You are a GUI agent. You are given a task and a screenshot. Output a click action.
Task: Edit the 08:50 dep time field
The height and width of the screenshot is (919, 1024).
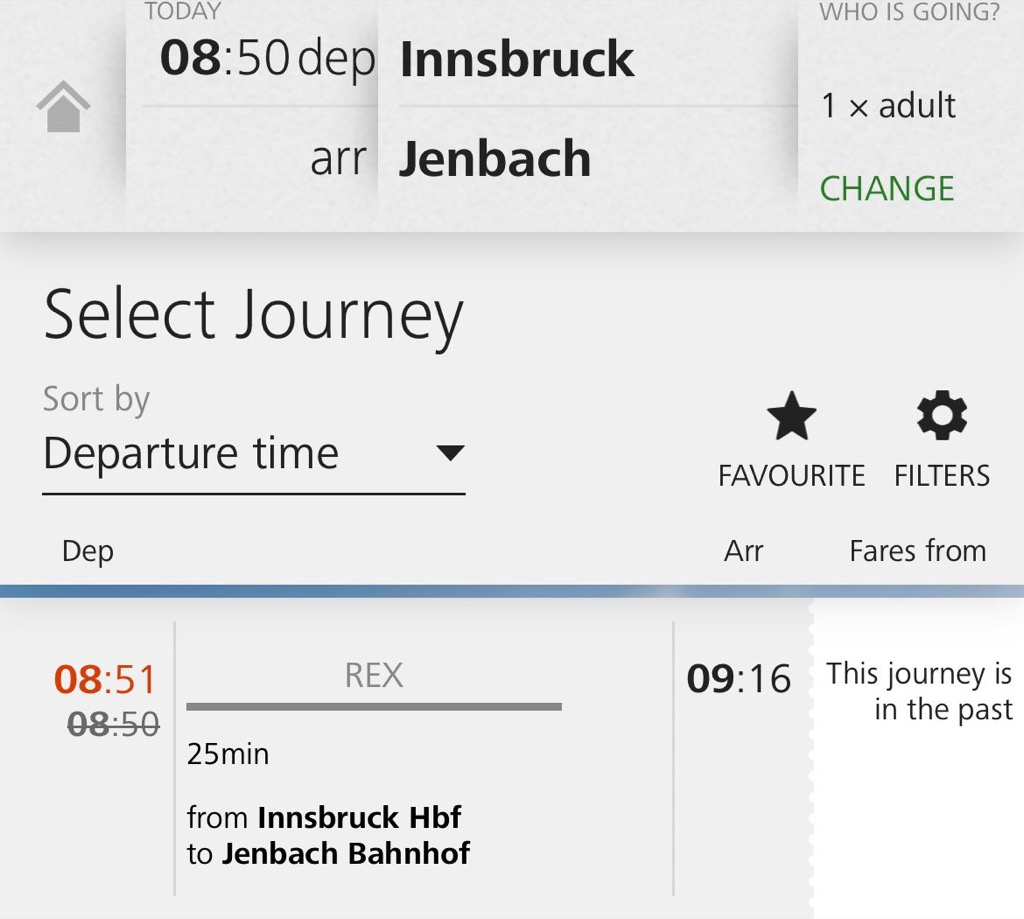pyautogui.click(x=266, y=60)
